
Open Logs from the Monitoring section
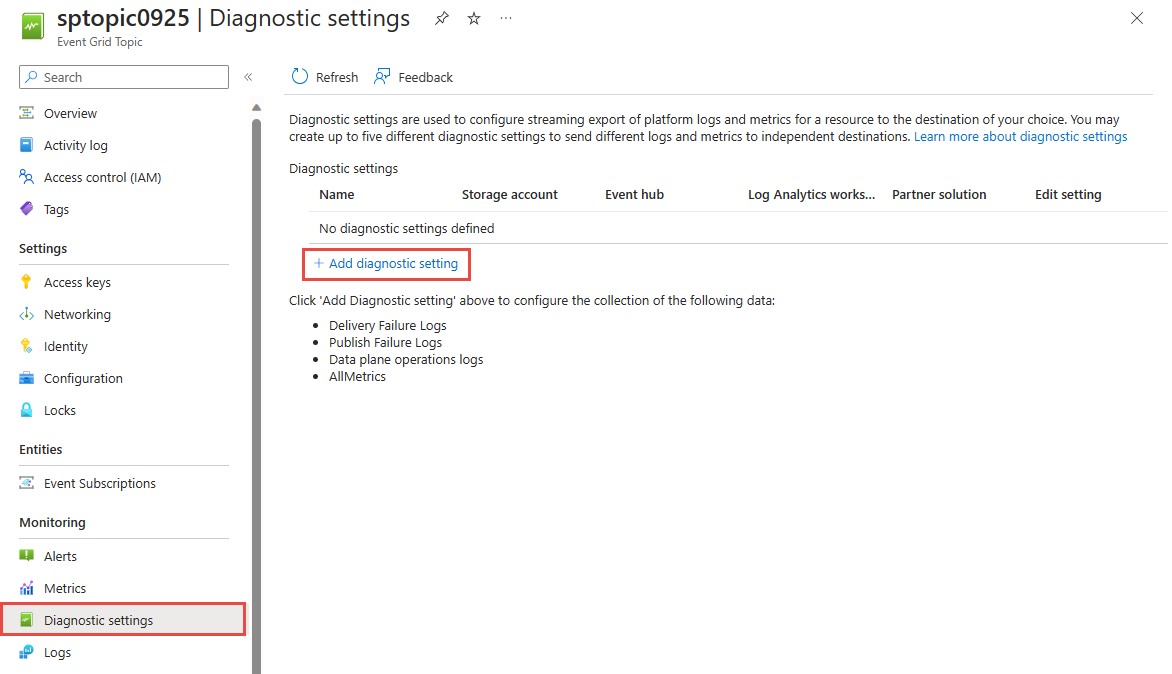pyautogui.click(x=55, y=651)
